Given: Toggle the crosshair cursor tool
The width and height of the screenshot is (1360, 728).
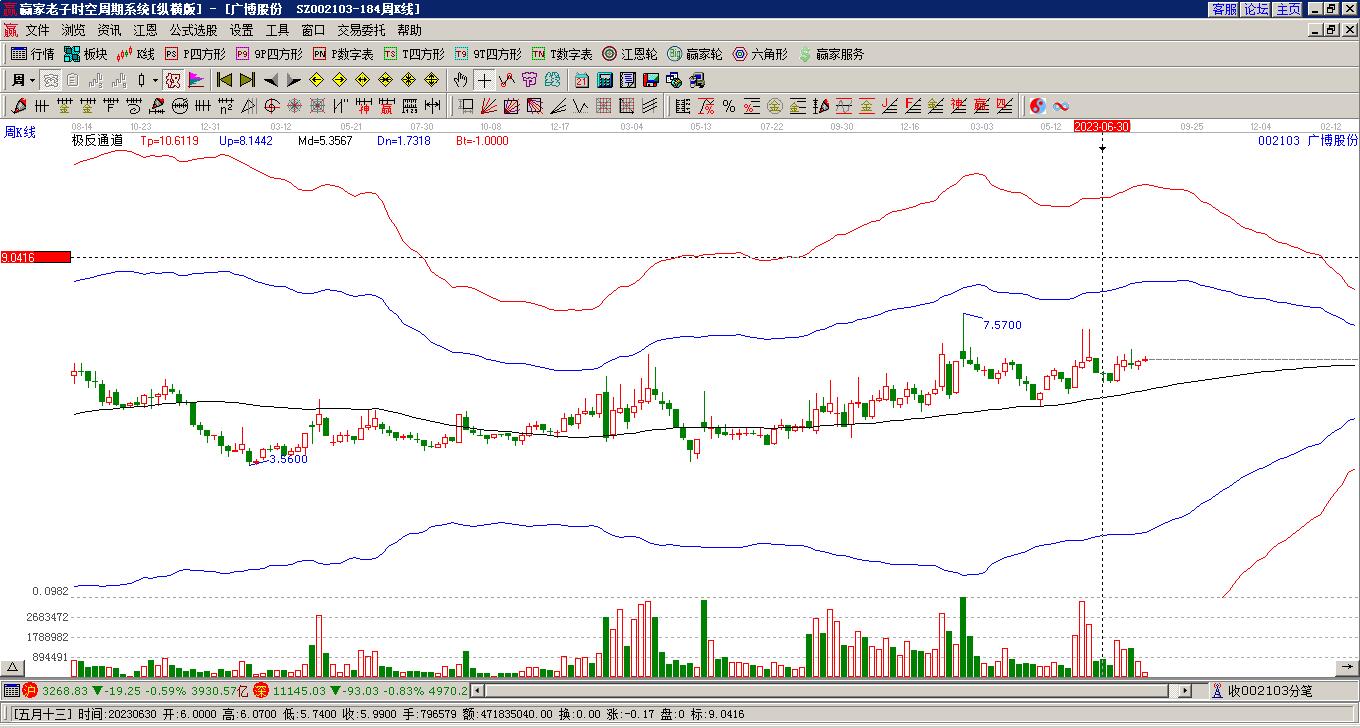Looking at the screenshot, I should [484, 80].
